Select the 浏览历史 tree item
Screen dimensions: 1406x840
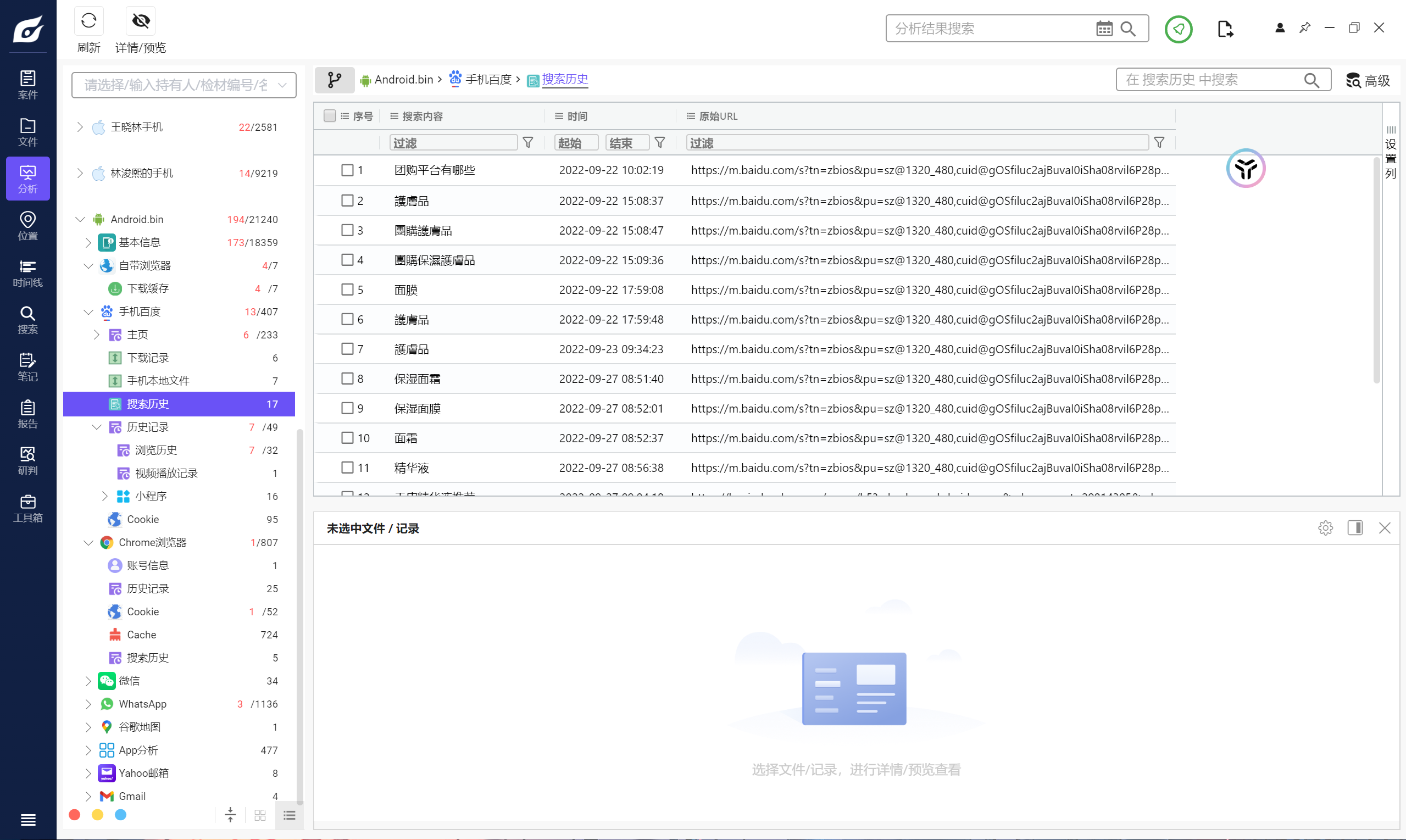(155, 450)
